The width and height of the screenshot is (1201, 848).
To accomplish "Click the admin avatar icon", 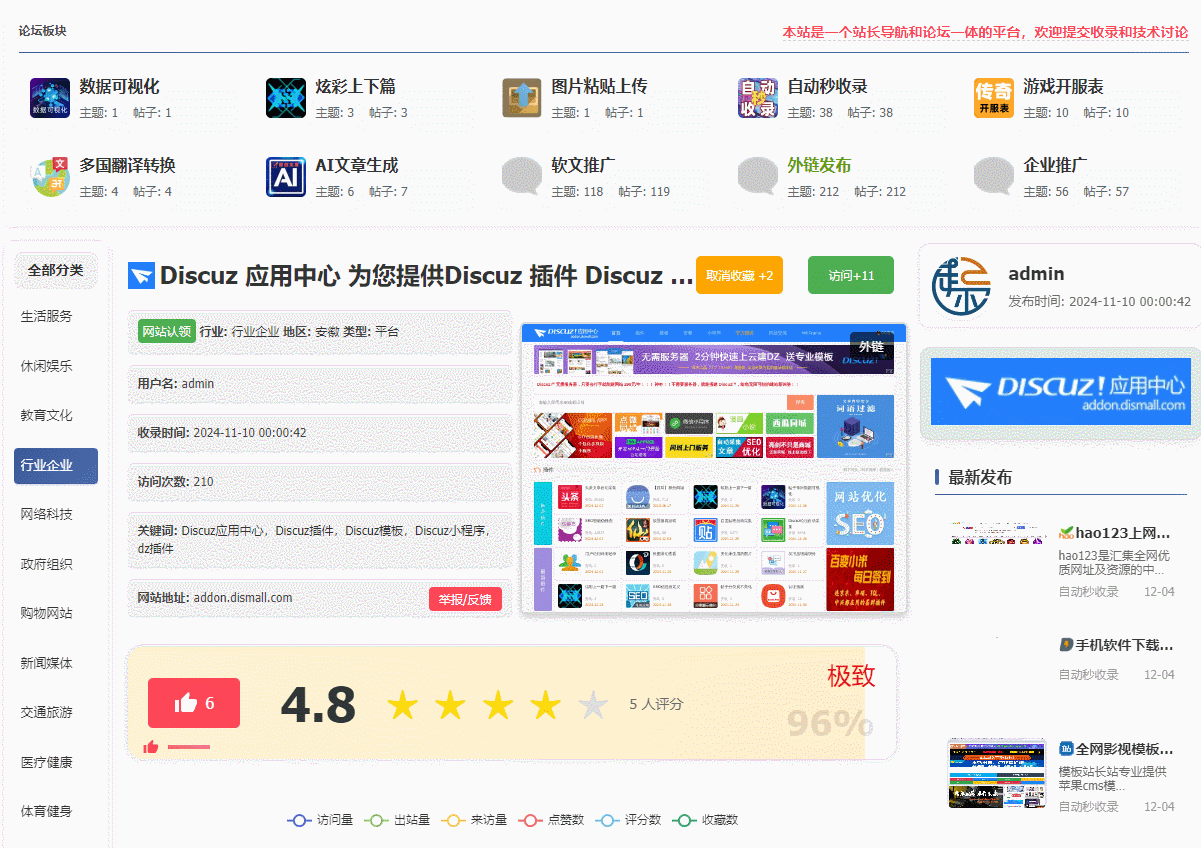I will point(961,285).
